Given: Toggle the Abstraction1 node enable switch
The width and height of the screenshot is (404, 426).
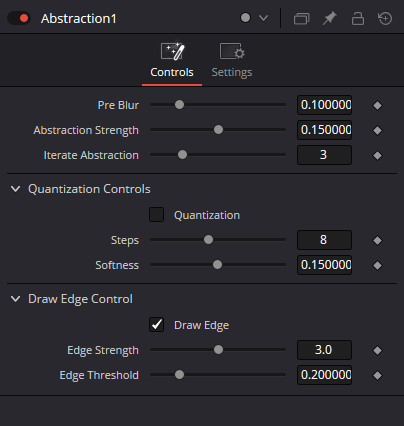Looking at the screenshot, I should click(x=19, y=18).
